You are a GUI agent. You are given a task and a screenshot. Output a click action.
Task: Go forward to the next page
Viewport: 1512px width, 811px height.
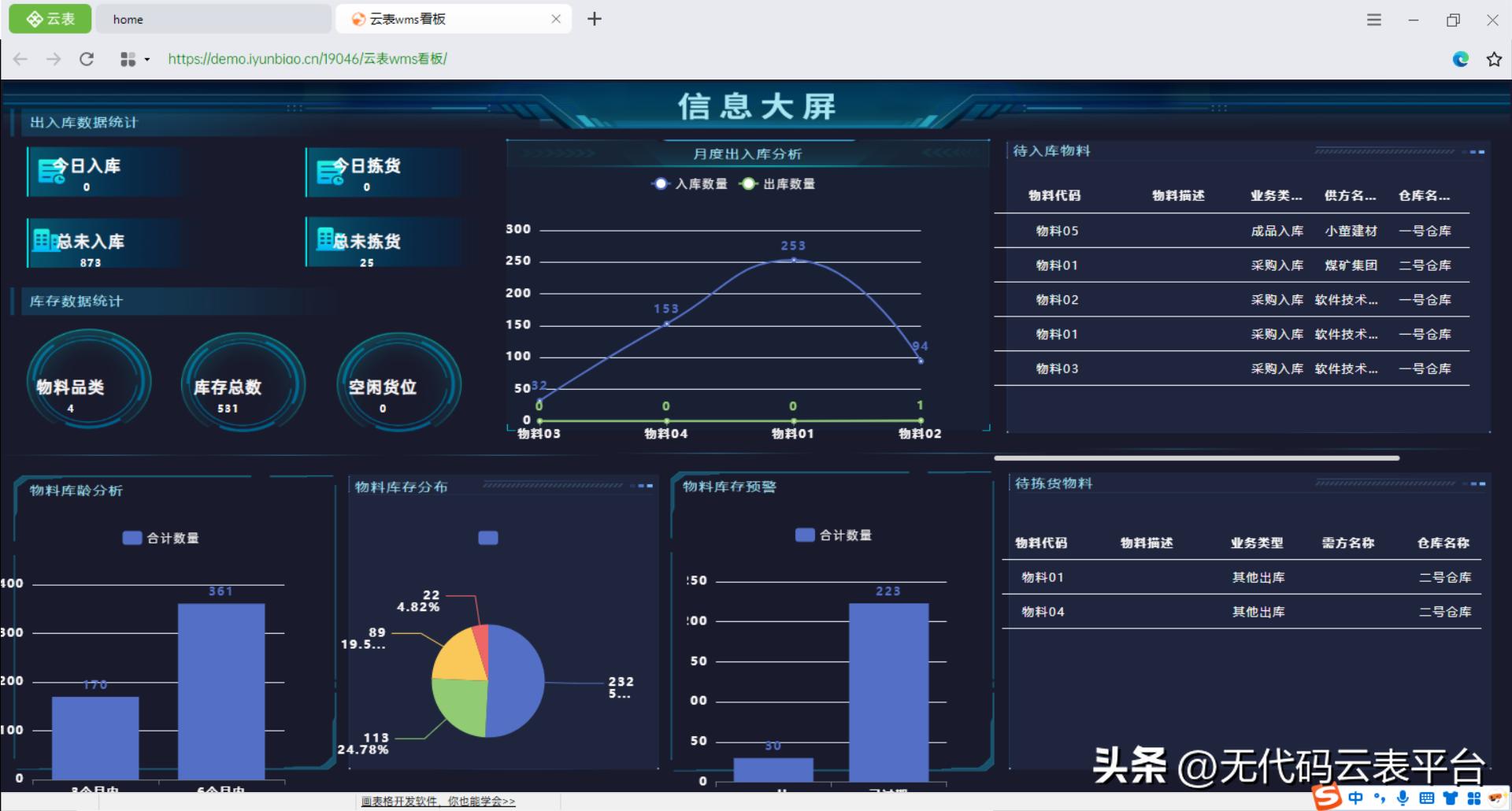[x=54, y=59]
